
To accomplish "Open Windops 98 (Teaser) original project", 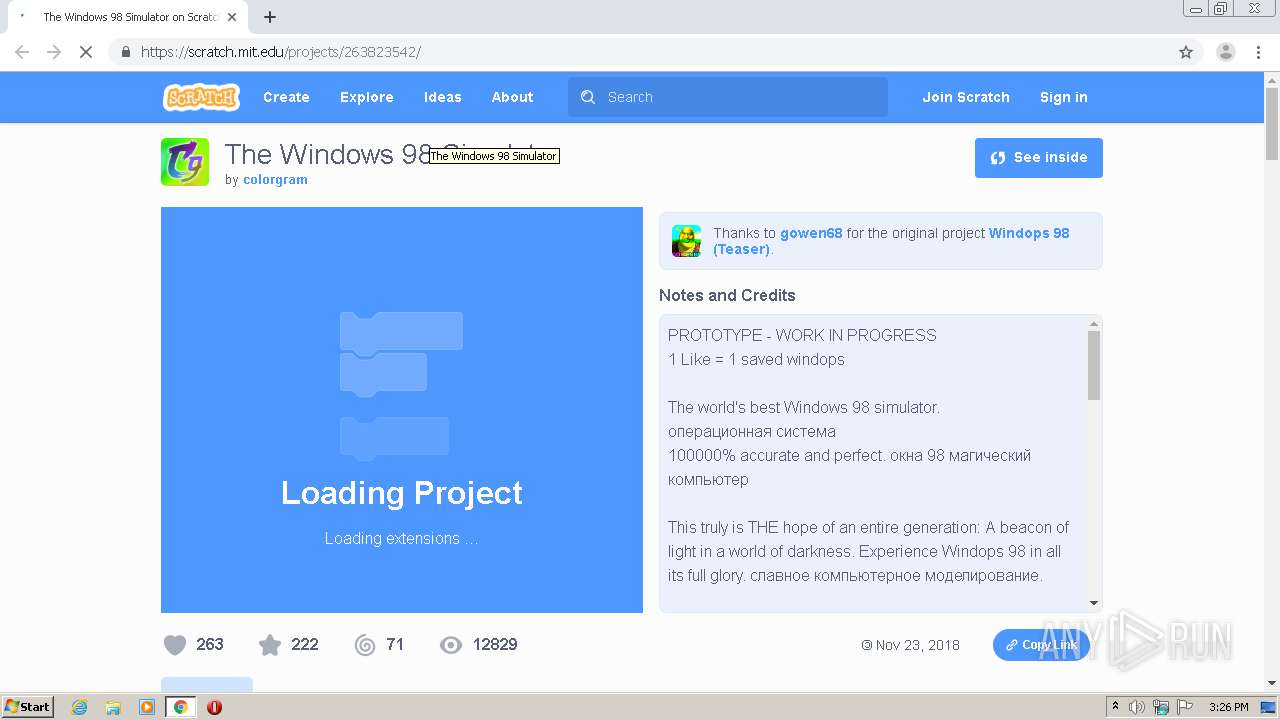I will click(1028, 233).
